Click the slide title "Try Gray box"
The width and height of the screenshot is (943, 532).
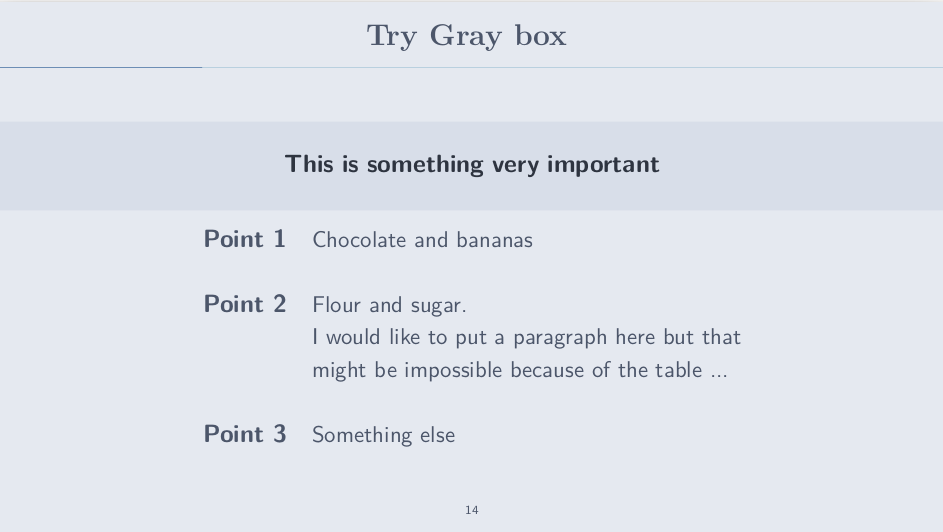pyautogui.click(x=467, y=36)
